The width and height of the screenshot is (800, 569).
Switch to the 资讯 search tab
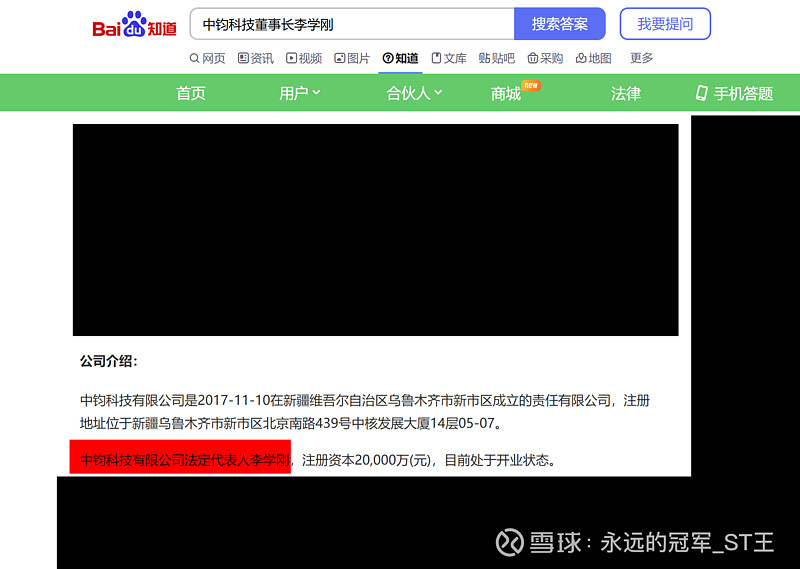click(256, 58)
